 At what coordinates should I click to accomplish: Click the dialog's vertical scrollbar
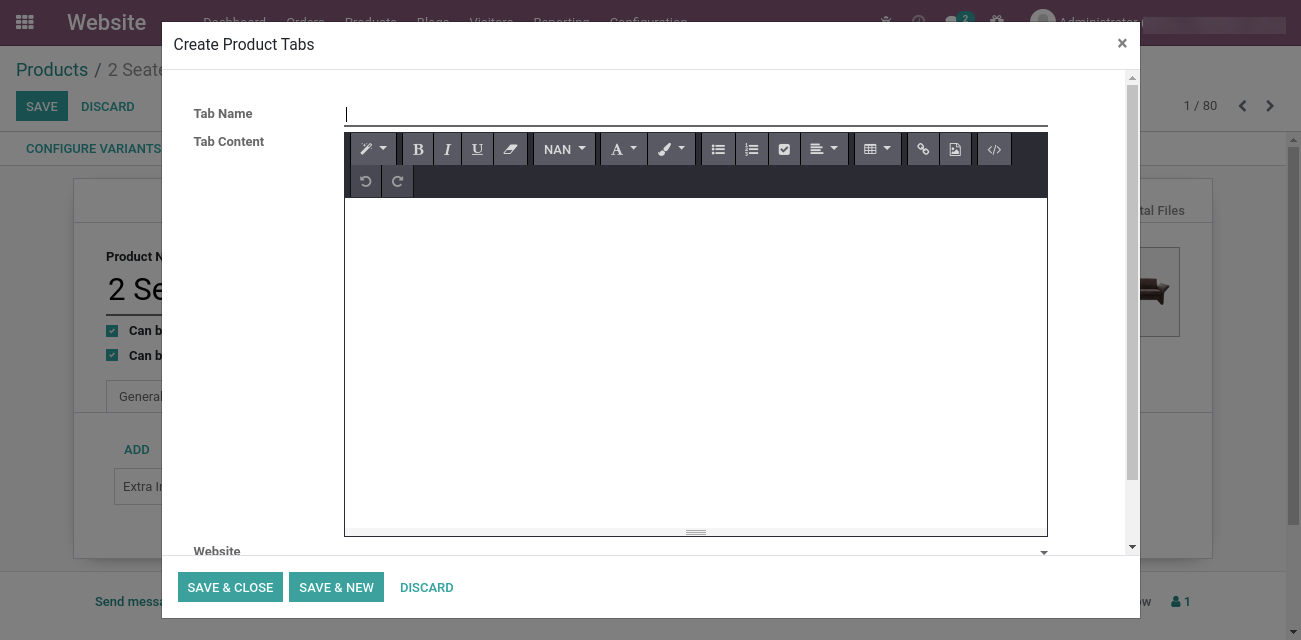(x=1132, y=280)
